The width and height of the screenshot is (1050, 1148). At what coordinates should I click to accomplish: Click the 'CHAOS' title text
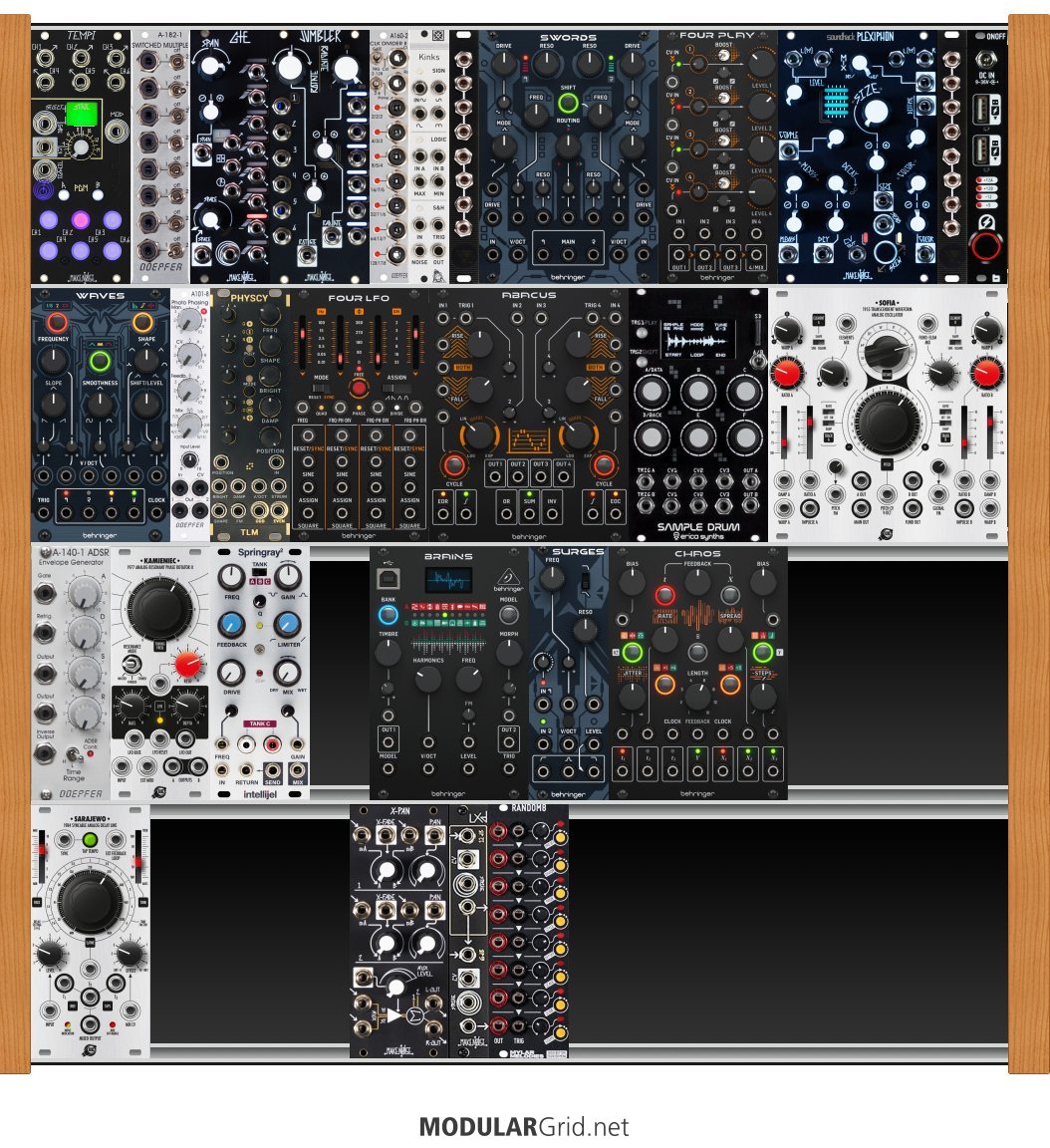tap(697, 553)
